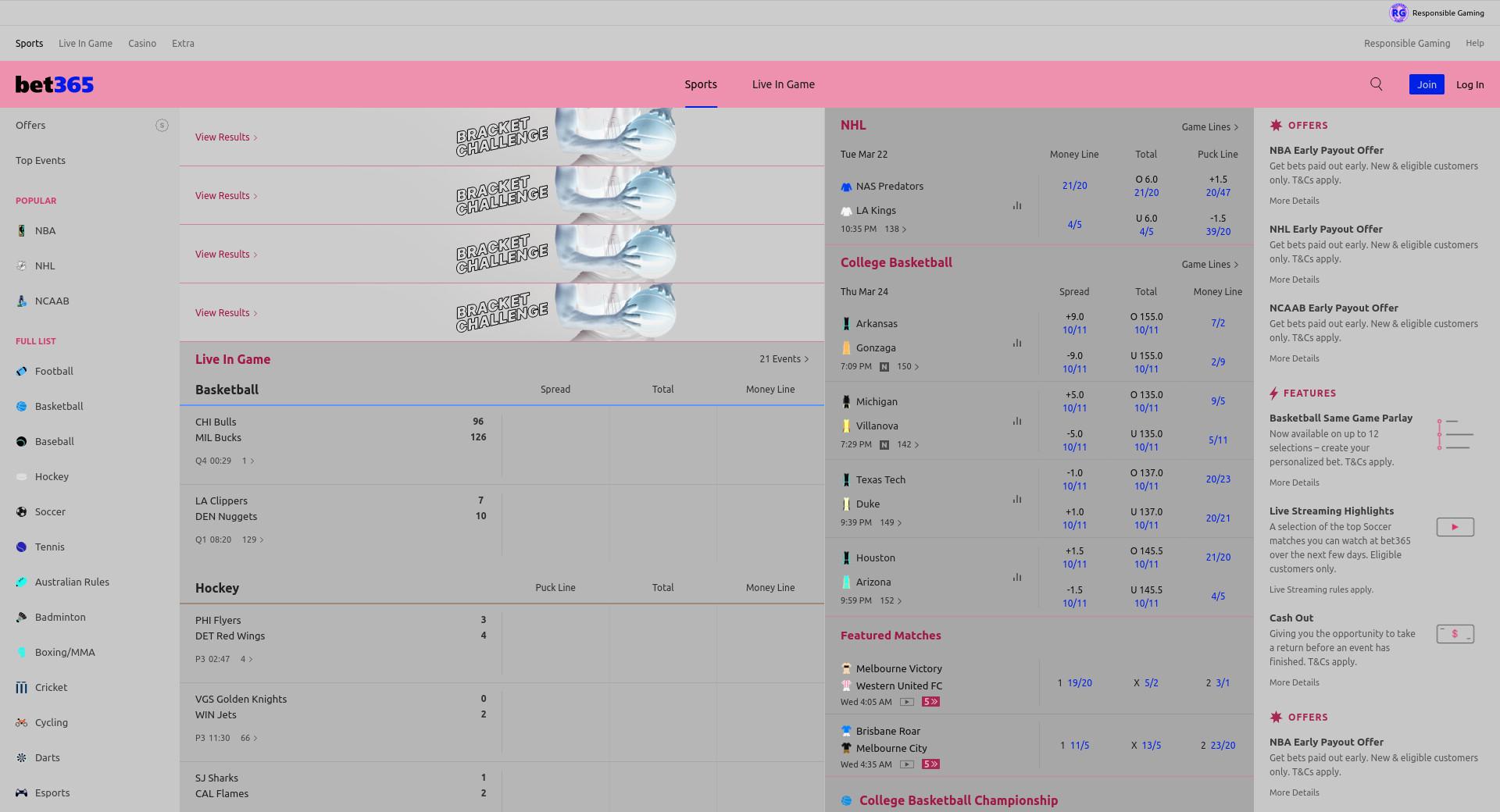Open stats chart icon for Arkansas vs Gonzaga

(x=1017, y=343)
